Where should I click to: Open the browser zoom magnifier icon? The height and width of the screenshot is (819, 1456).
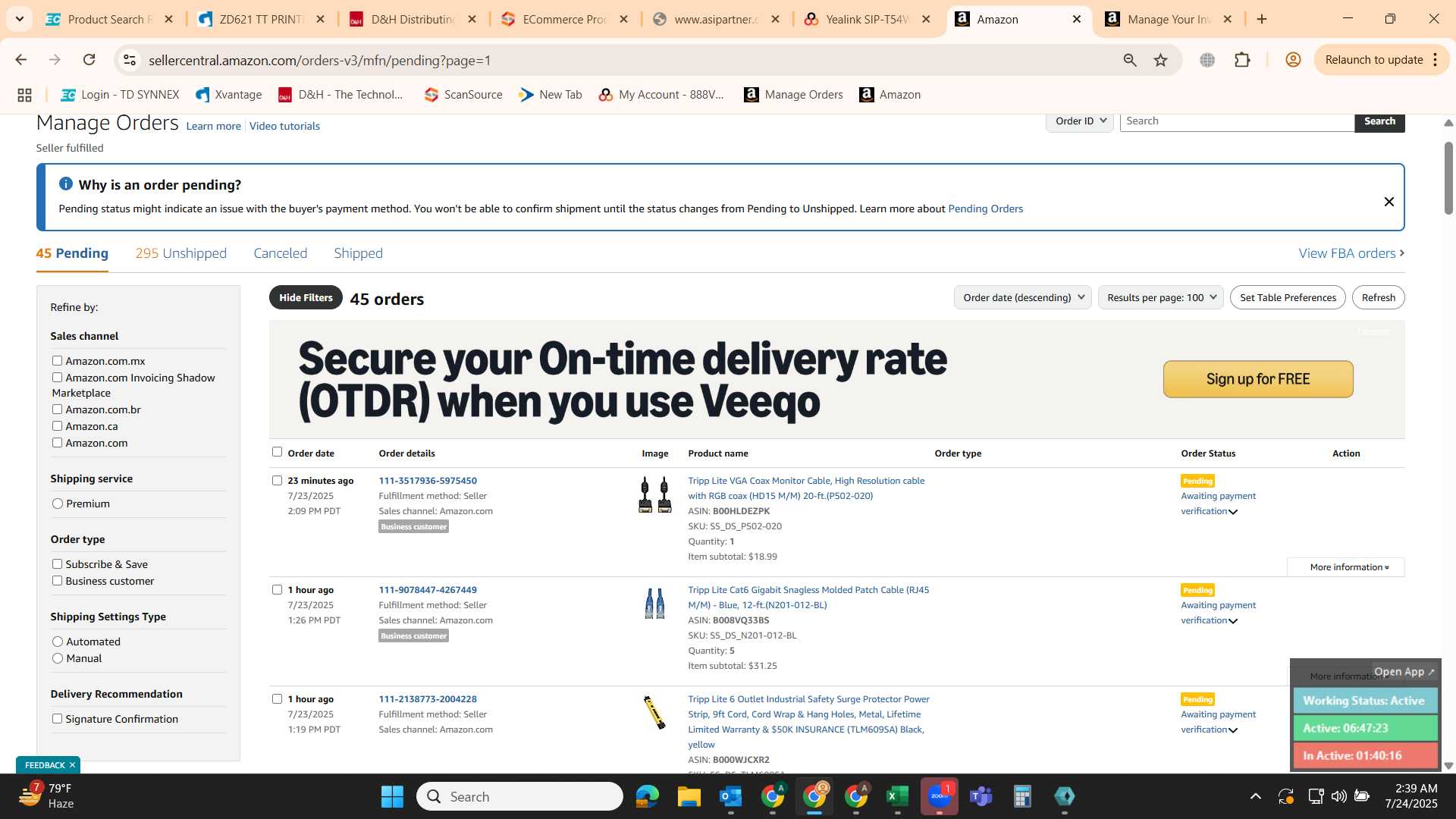coord(1130,60)
